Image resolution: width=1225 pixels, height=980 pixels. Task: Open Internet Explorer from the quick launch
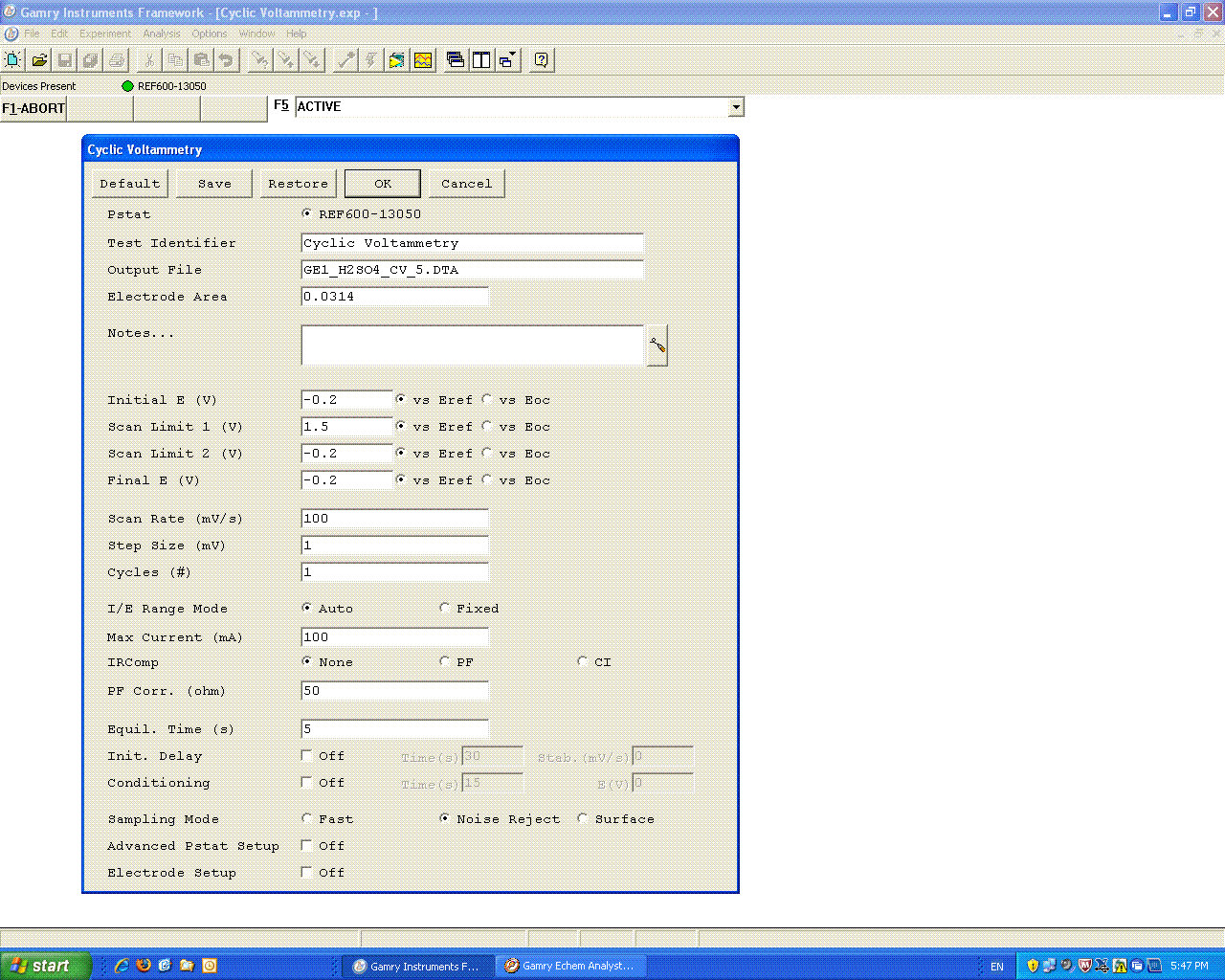122,966
